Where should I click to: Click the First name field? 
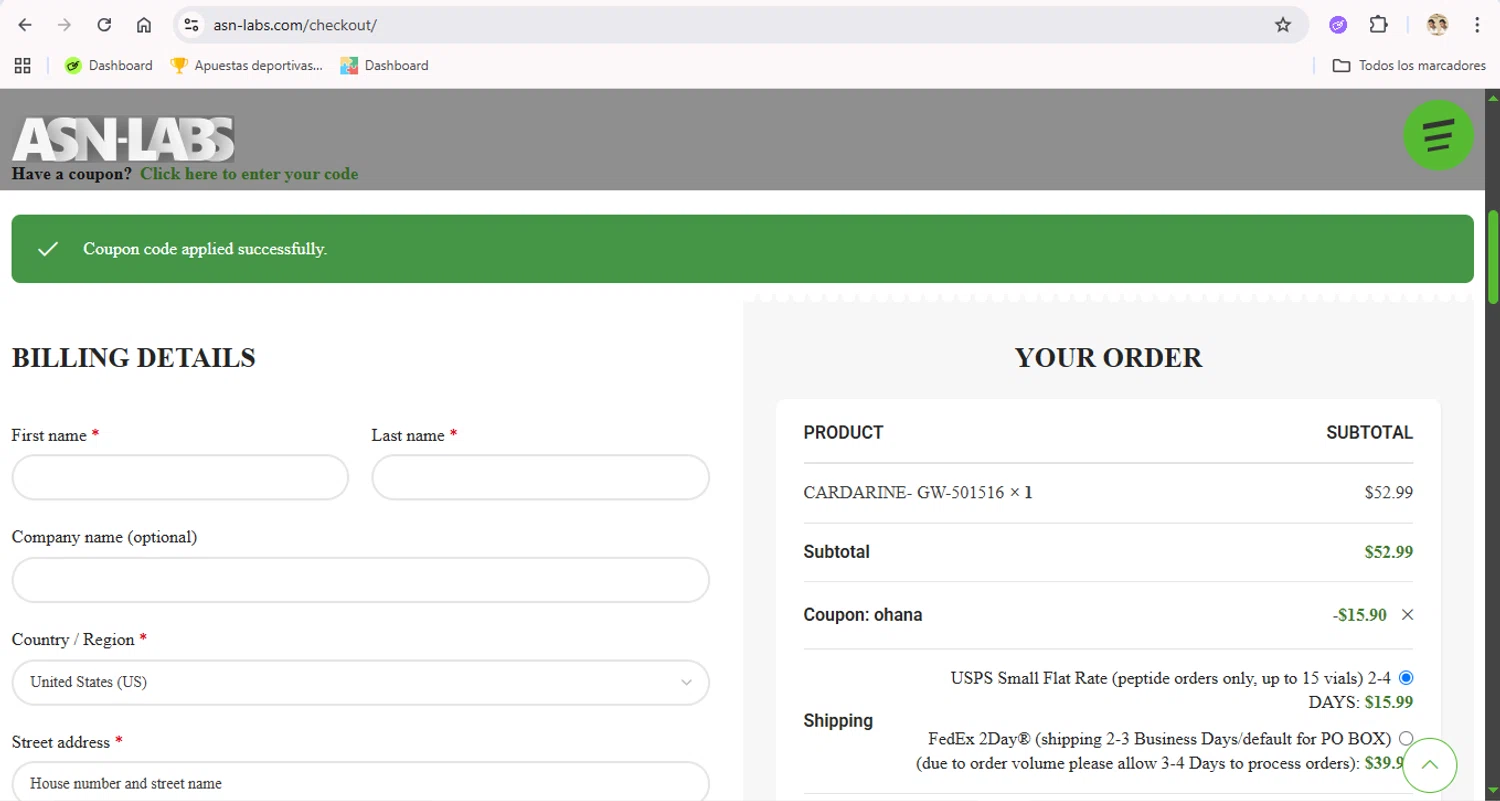180,478
